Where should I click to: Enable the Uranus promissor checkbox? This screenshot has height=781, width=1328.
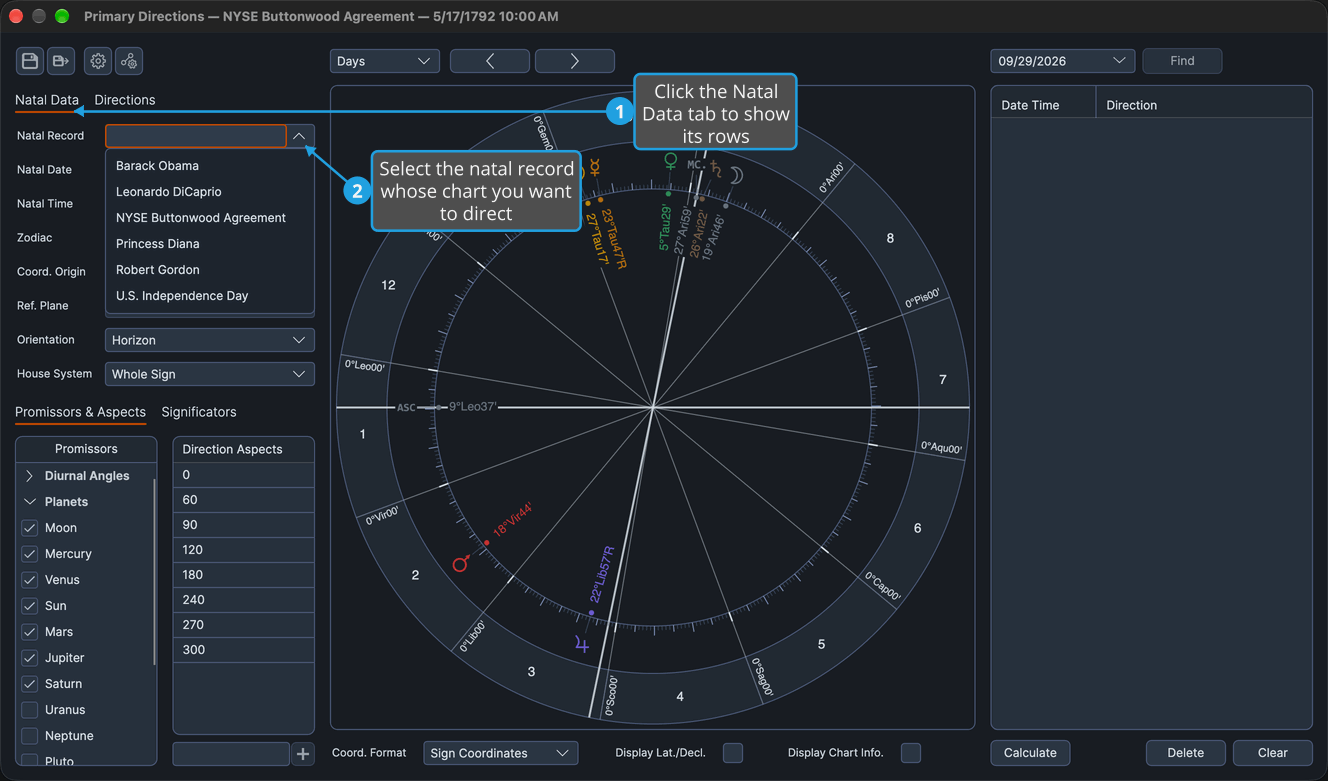click(x=30, y=710)
